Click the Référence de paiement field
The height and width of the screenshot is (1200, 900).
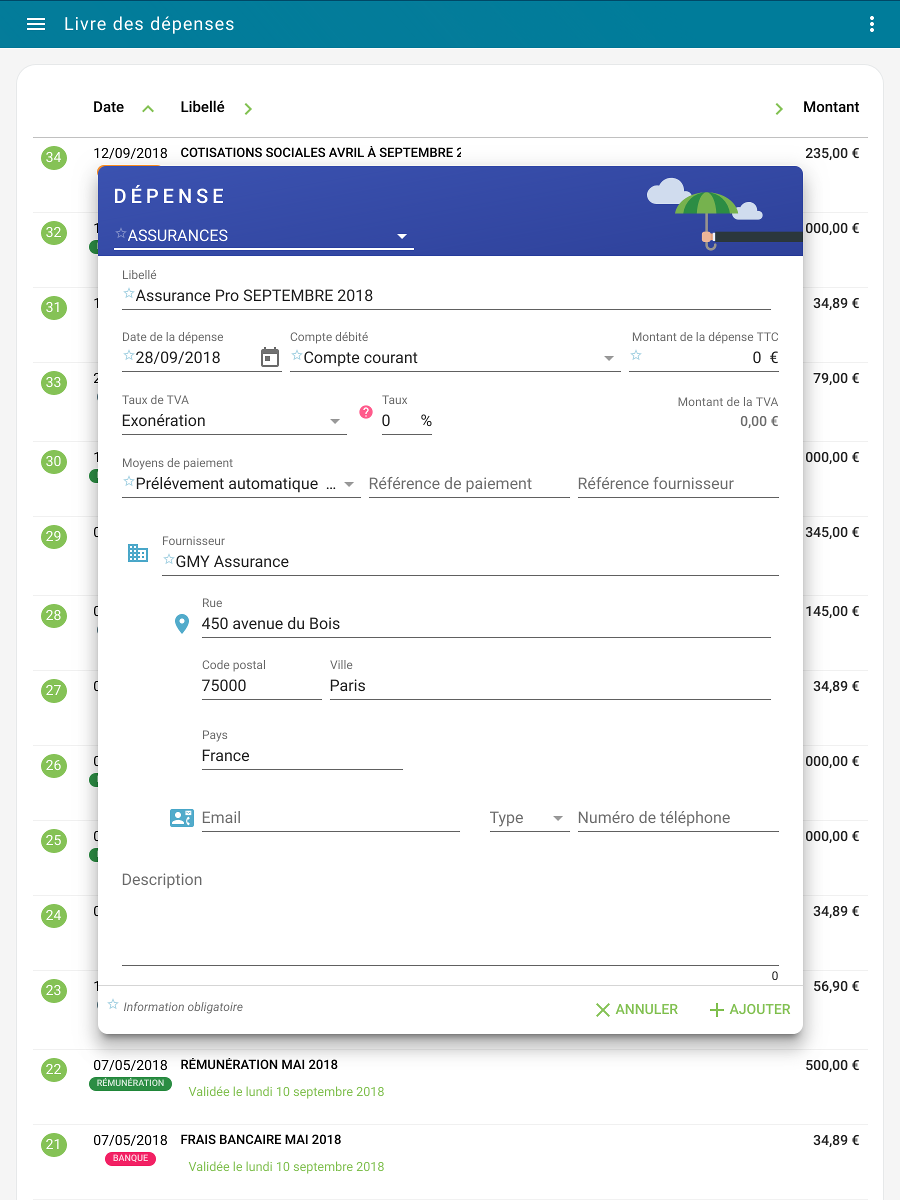tap(464, 484)
